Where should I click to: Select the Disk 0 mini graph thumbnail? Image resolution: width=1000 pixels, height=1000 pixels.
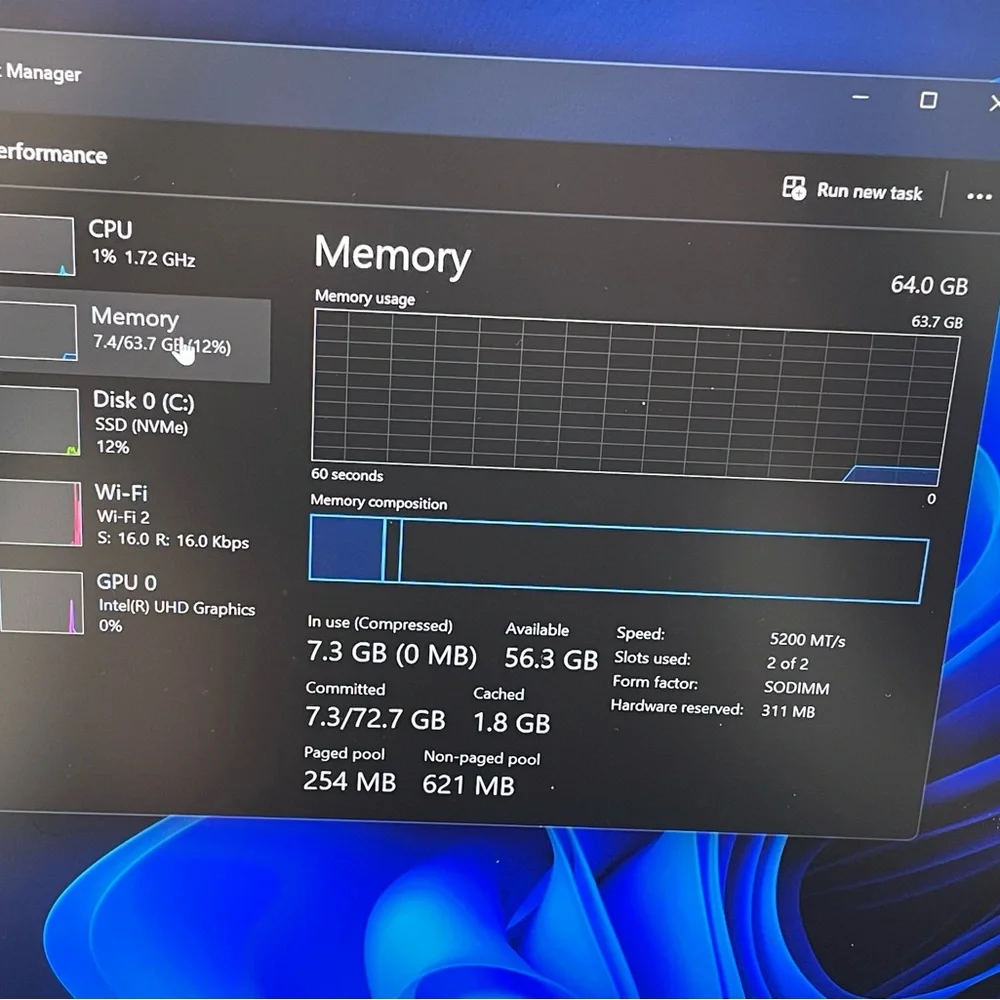tap(39, 421)
